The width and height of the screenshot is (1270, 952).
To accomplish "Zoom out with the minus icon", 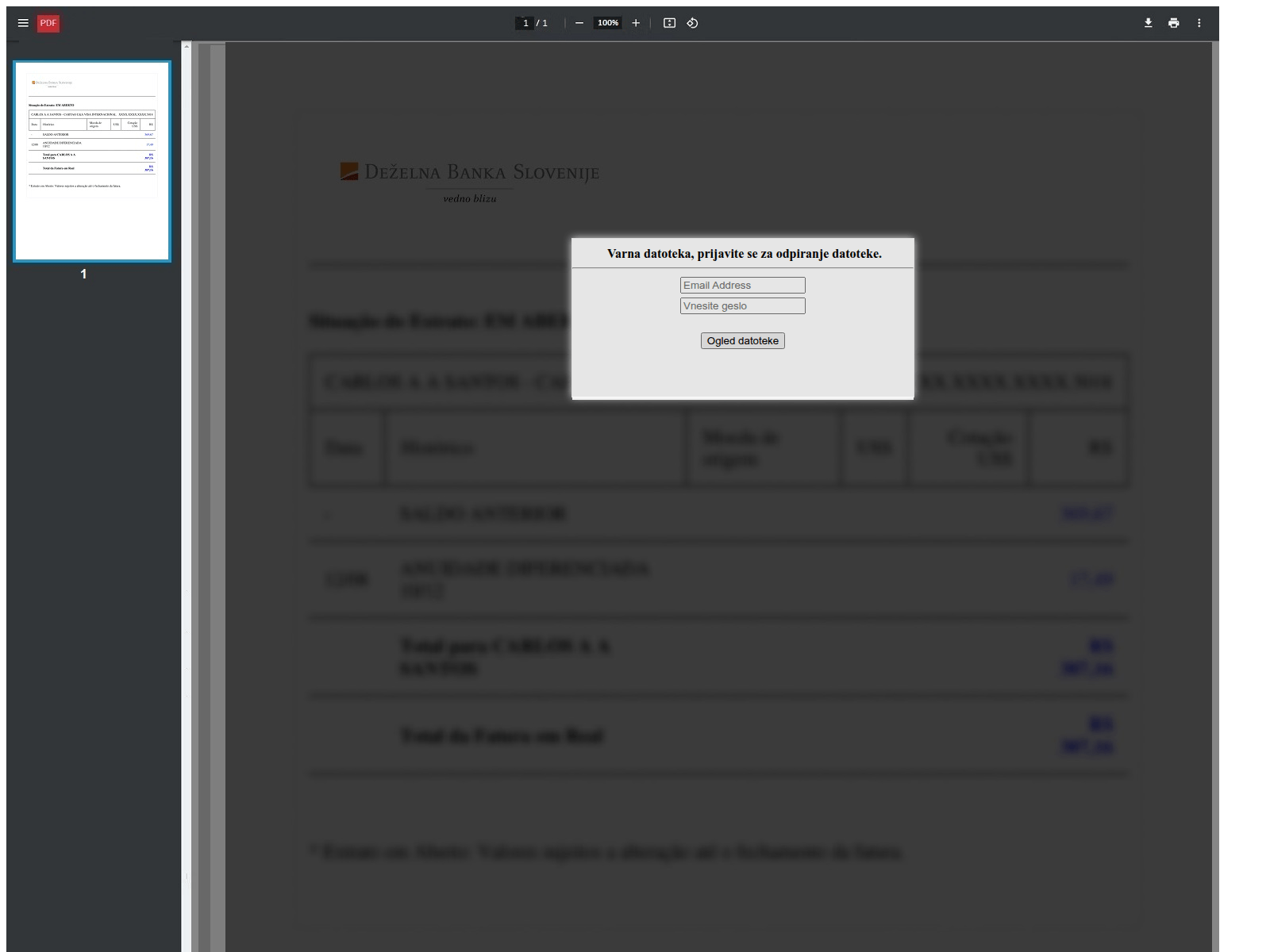I will point(579,23).
